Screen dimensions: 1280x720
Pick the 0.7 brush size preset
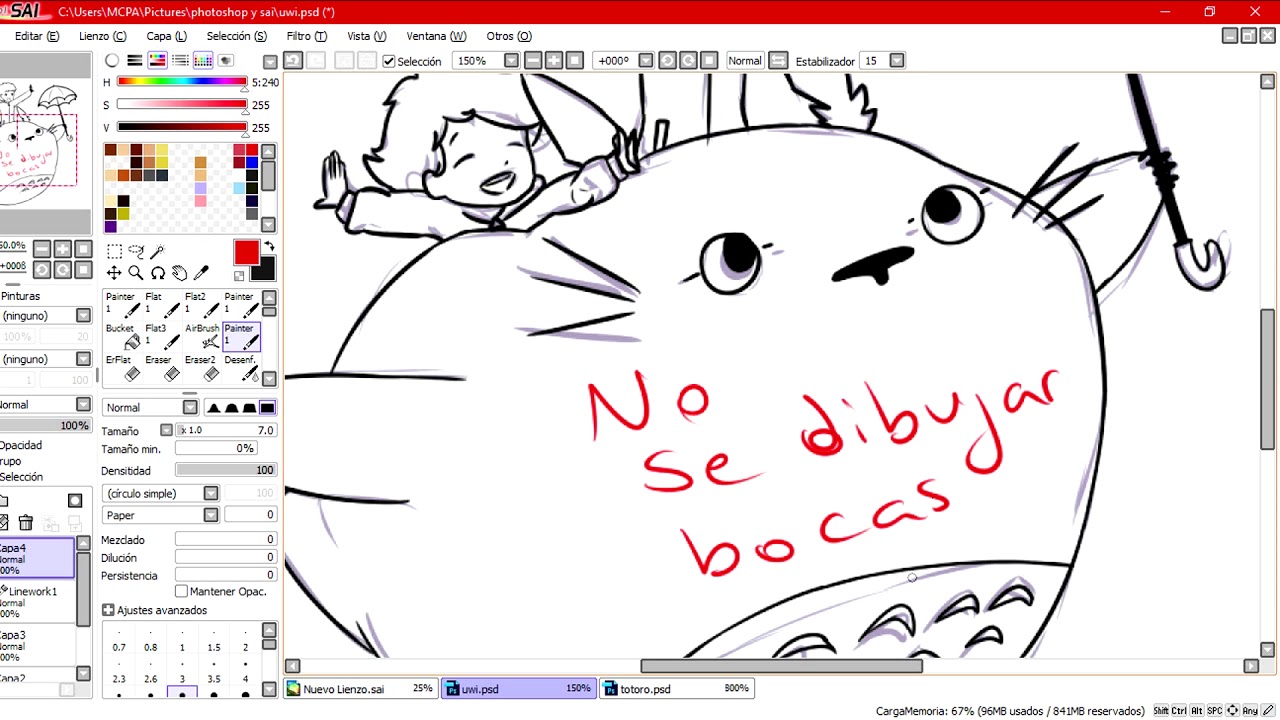click(119, 641)
